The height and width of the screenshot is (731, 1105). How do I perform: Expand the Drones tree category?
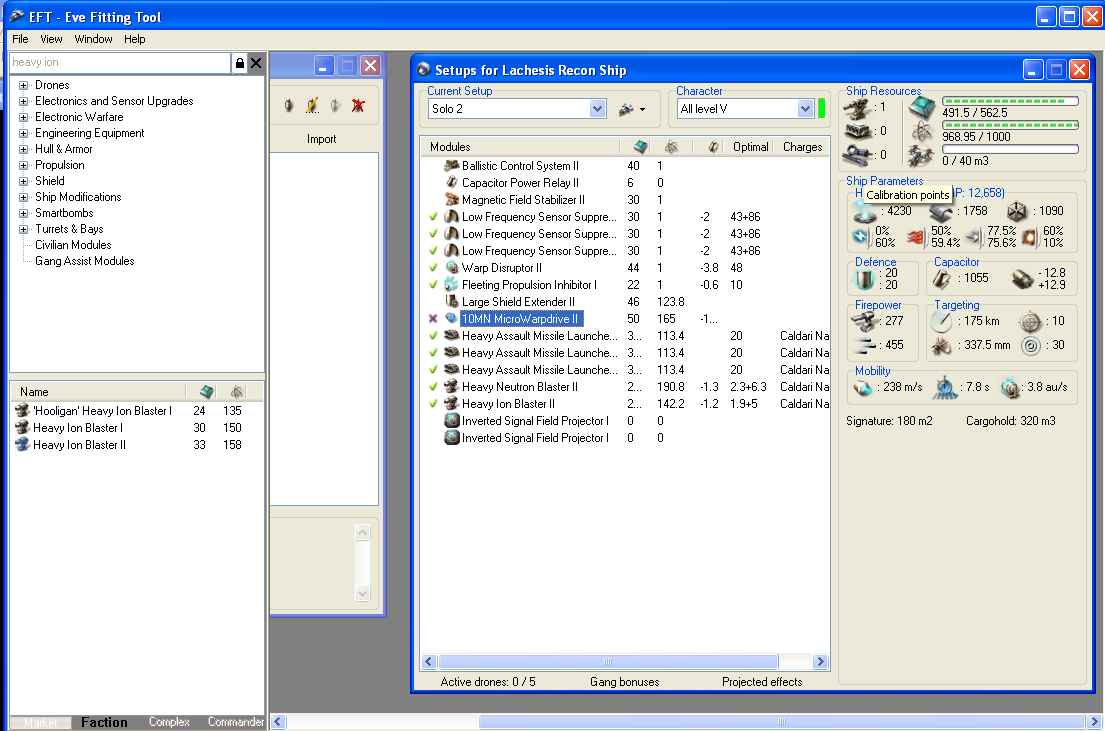pos(23,85)
